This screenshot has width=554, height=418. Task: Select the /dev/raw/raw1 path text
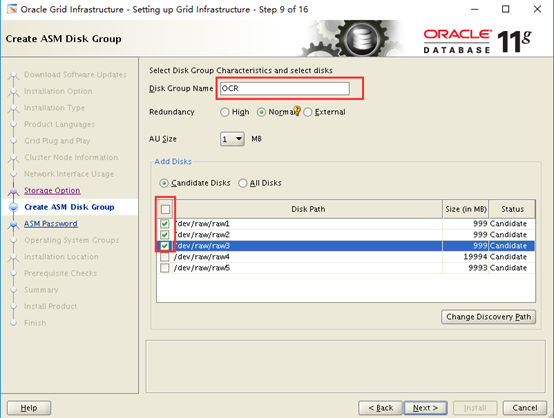202,224
